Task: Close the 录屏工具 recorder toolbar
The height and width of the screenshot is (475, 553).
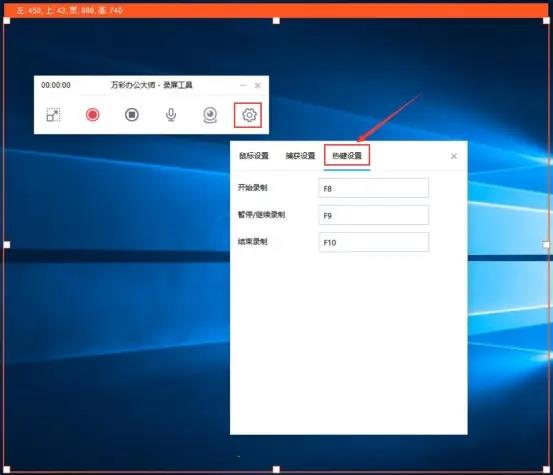Action: tap(258, 85)
